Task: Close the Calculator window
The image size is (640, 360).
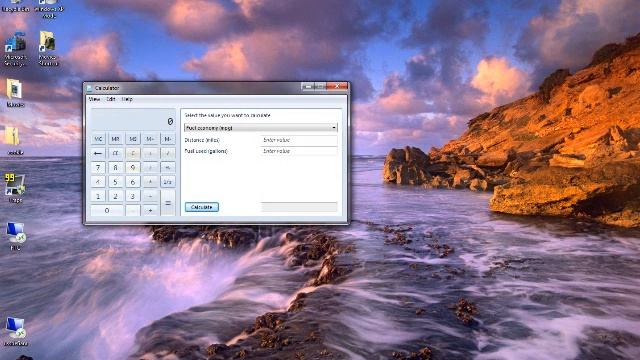Action: point(337,86)
